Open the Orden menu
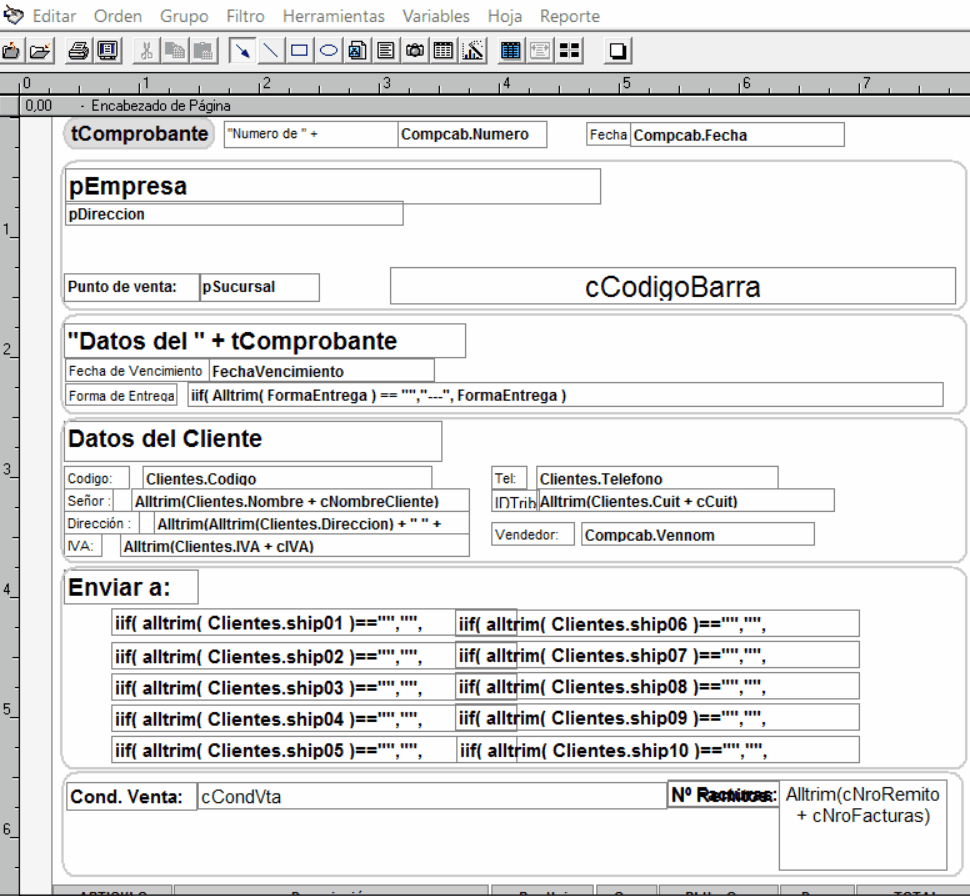This screenshot has width=970, height=896. point(118,16)
